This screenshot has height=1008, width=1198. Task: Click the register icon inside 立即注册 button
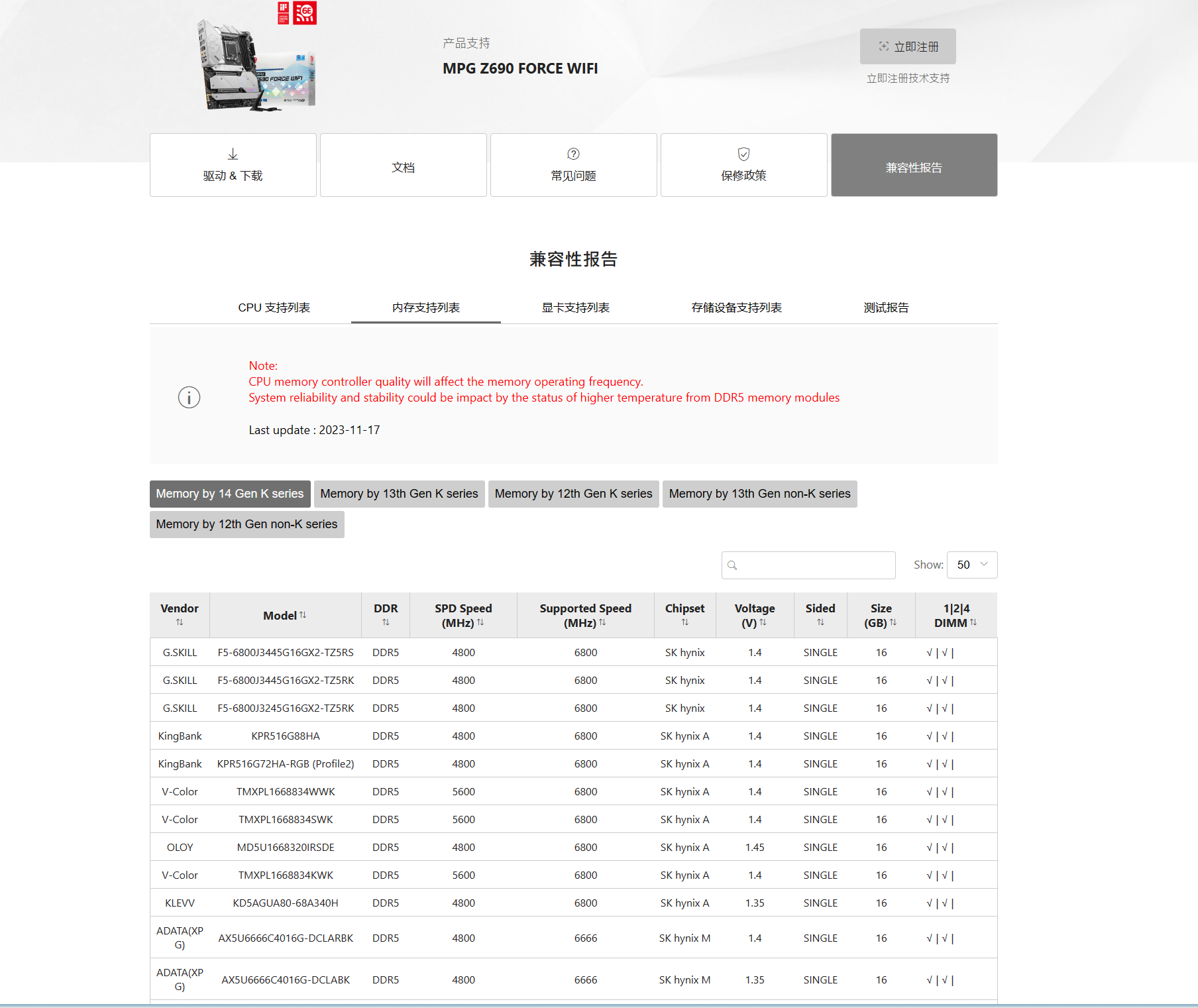point(883,46)
